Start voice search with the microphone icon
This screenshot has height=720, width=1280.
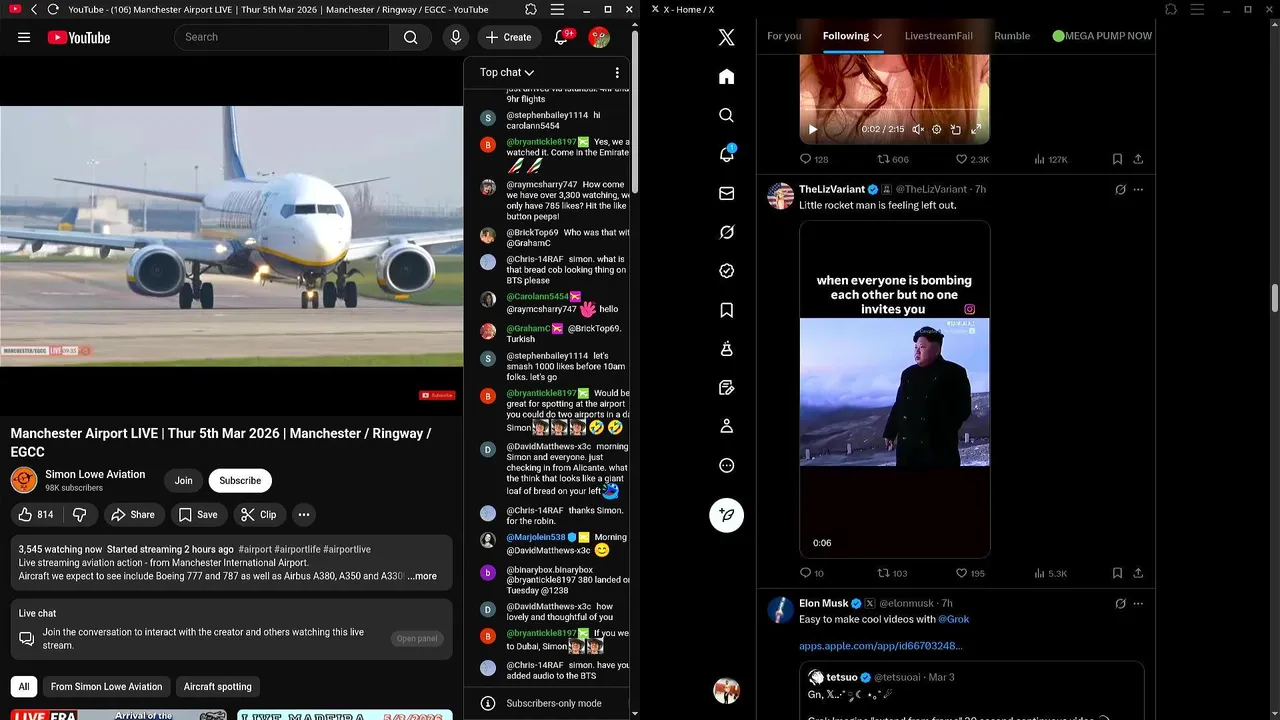point(456,37)
